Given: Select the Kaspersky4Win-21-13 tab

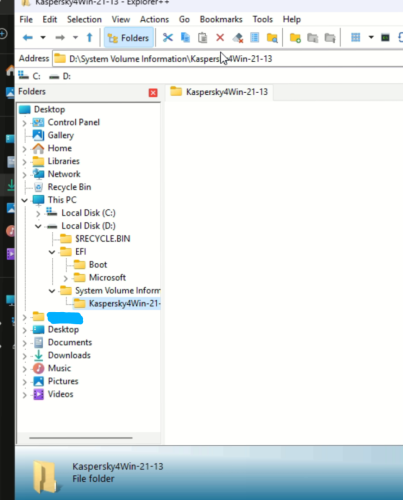Looking at the screenshot, I should (219, 92).
